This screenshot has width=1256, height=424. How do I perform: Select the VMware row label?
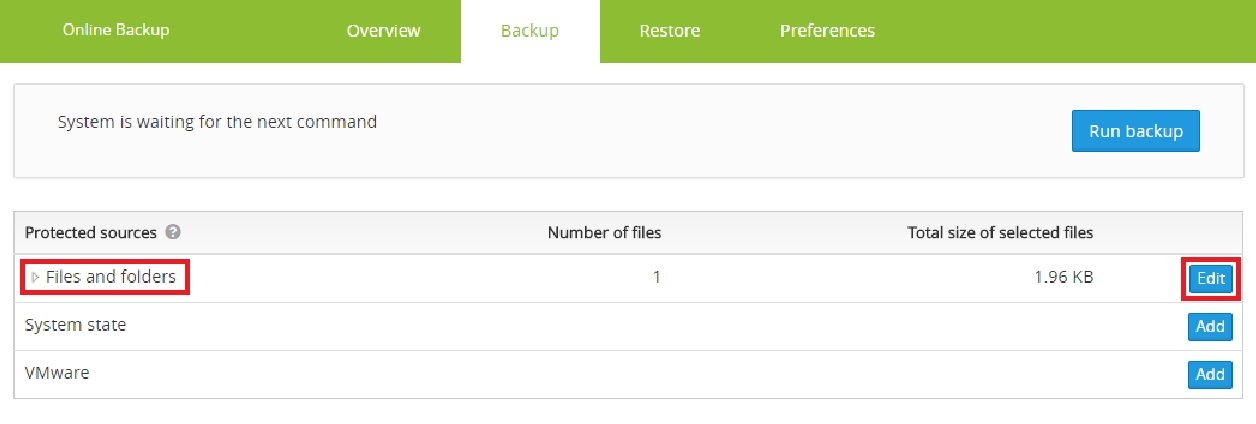[57, 373]
